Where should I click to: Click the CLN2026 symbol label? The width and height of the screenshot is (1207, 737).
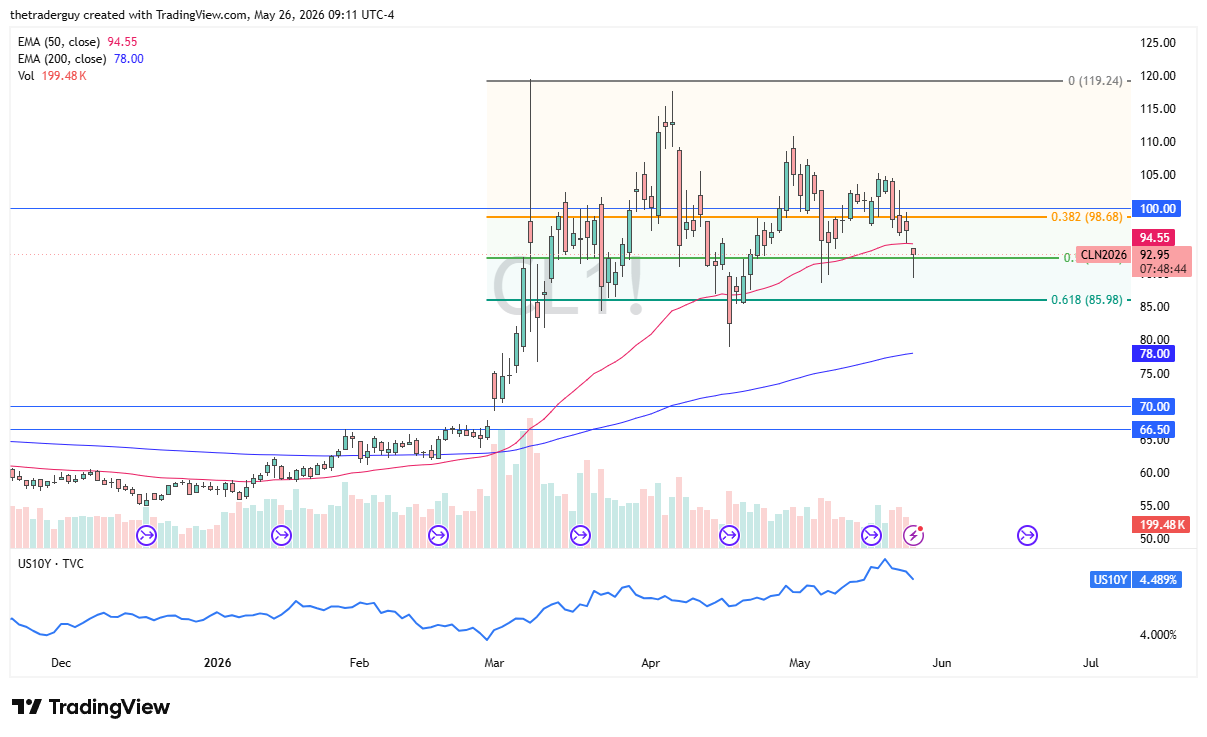tap(1104, 255)
